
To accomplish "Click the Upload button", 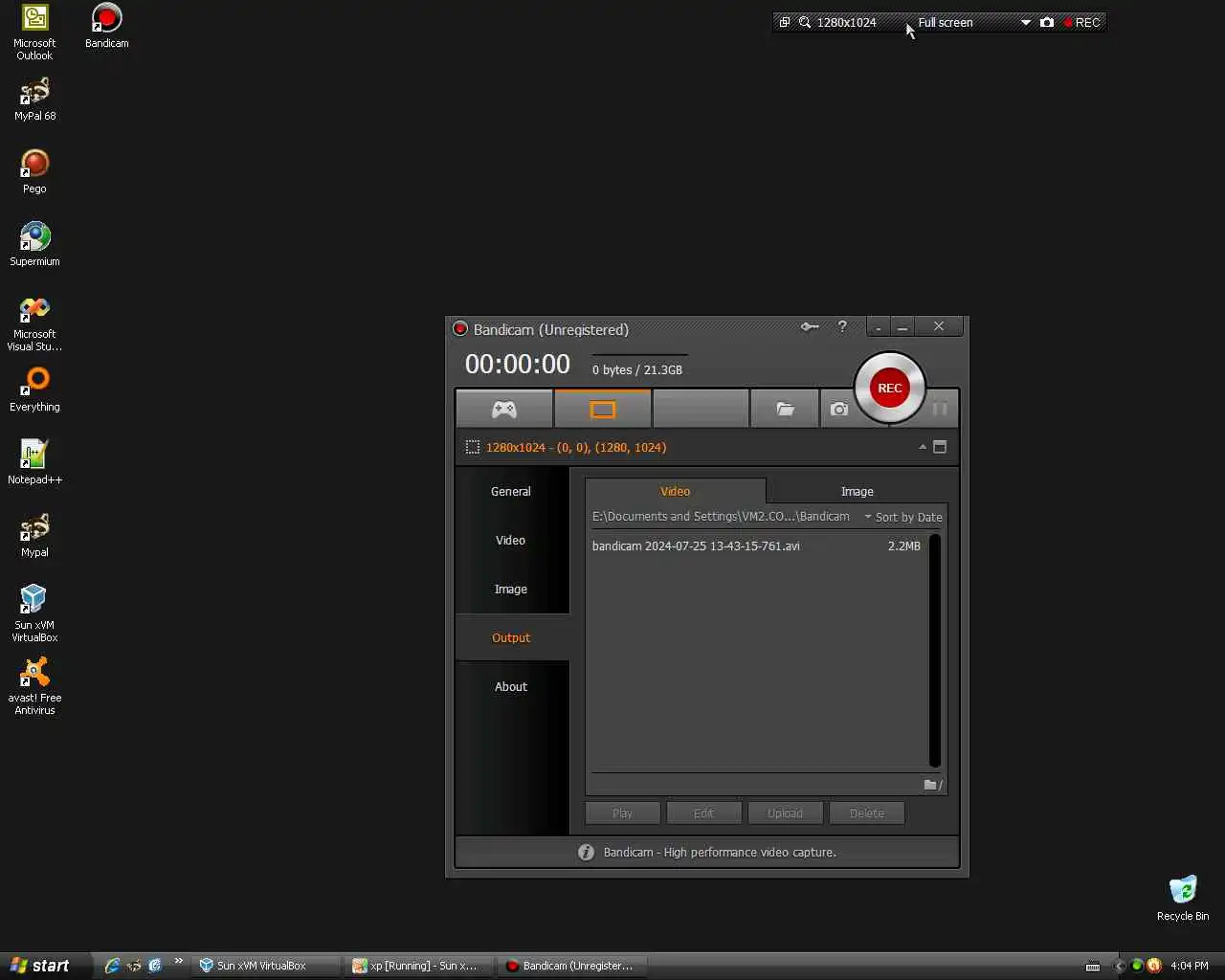I will [x=786, y=813].
